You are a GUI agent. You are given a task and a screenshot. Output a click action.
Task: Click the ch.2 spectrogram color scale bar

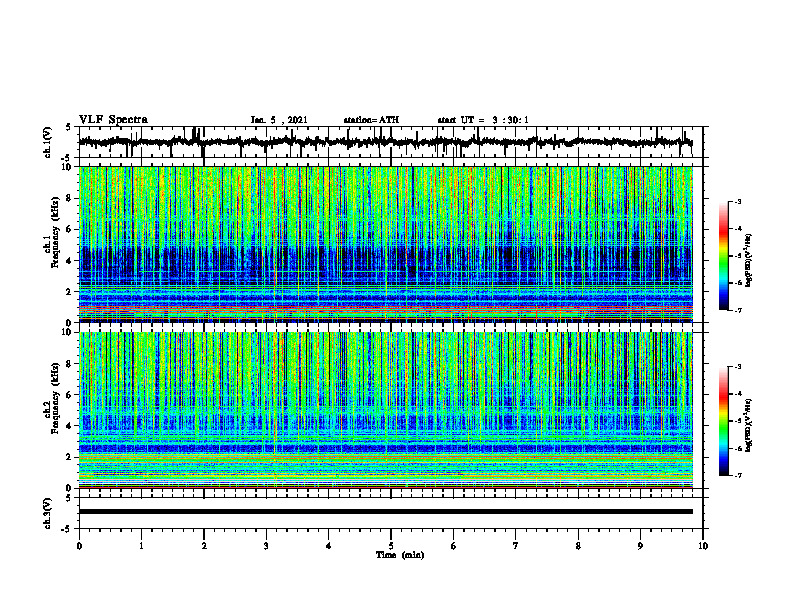(724, 421)
